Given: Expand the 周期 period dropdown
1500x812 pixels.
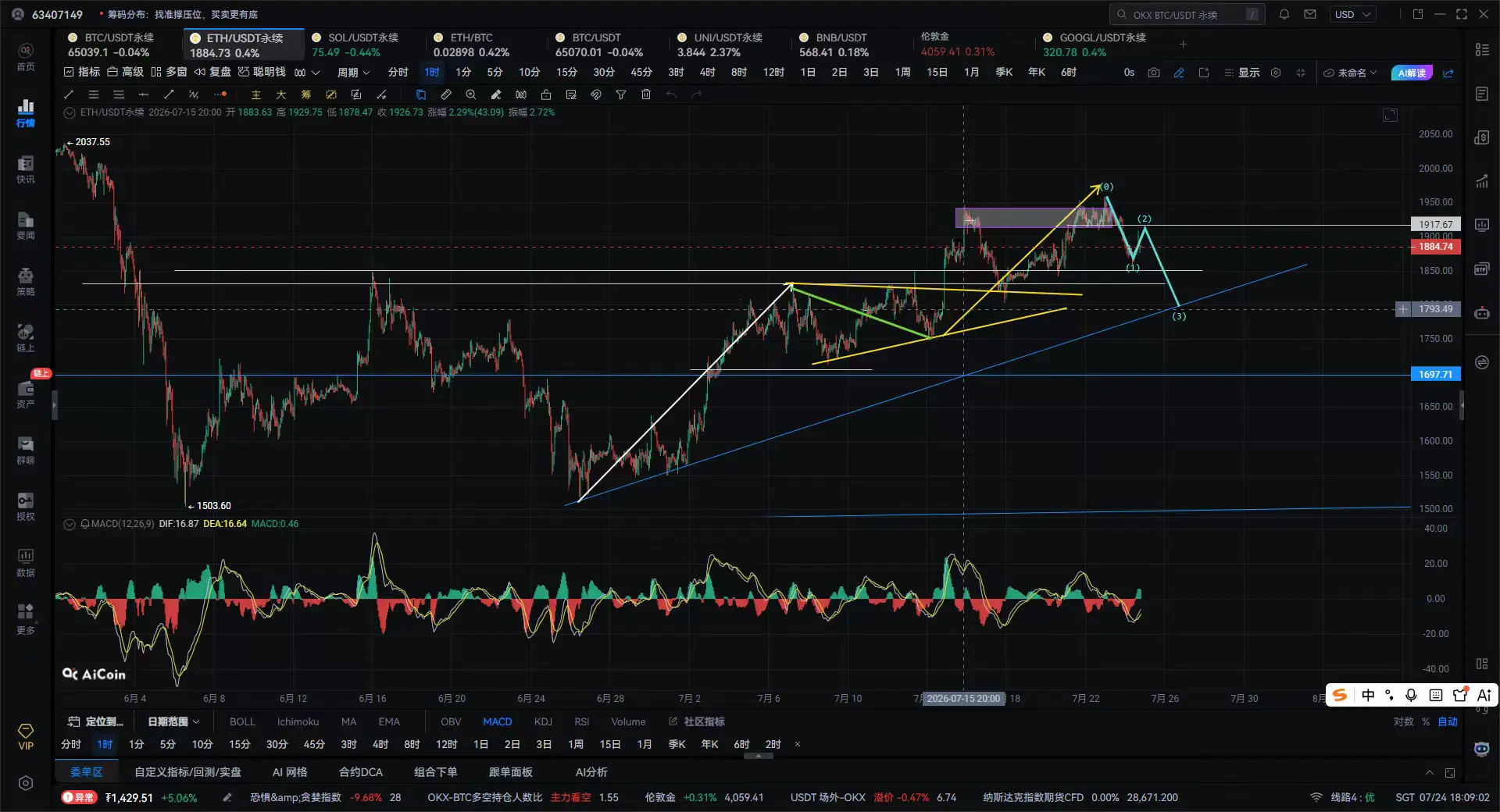Looking at the screenshot, I should pos(353,73).
